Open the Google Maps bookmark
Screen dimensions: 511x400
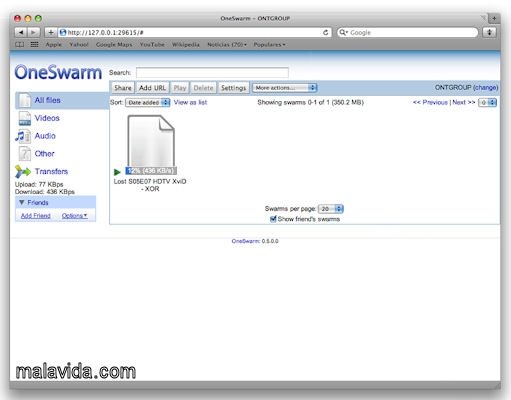(x=114, y=44)
